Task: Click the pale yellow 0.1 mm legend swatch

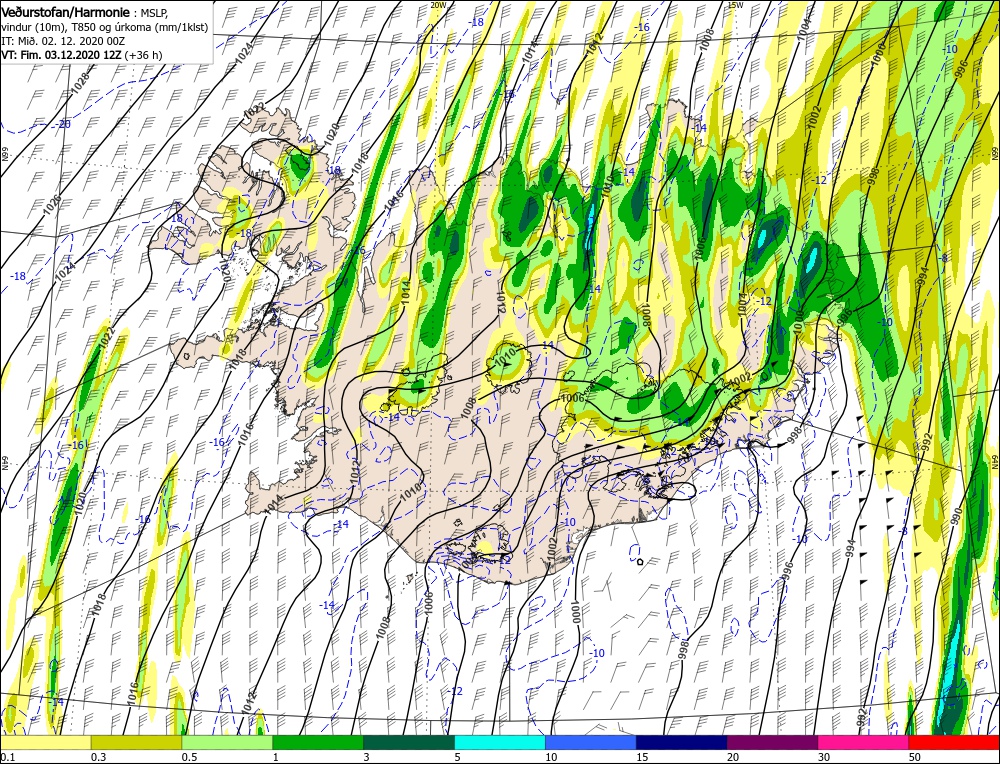Action: [x=45, y=742]
